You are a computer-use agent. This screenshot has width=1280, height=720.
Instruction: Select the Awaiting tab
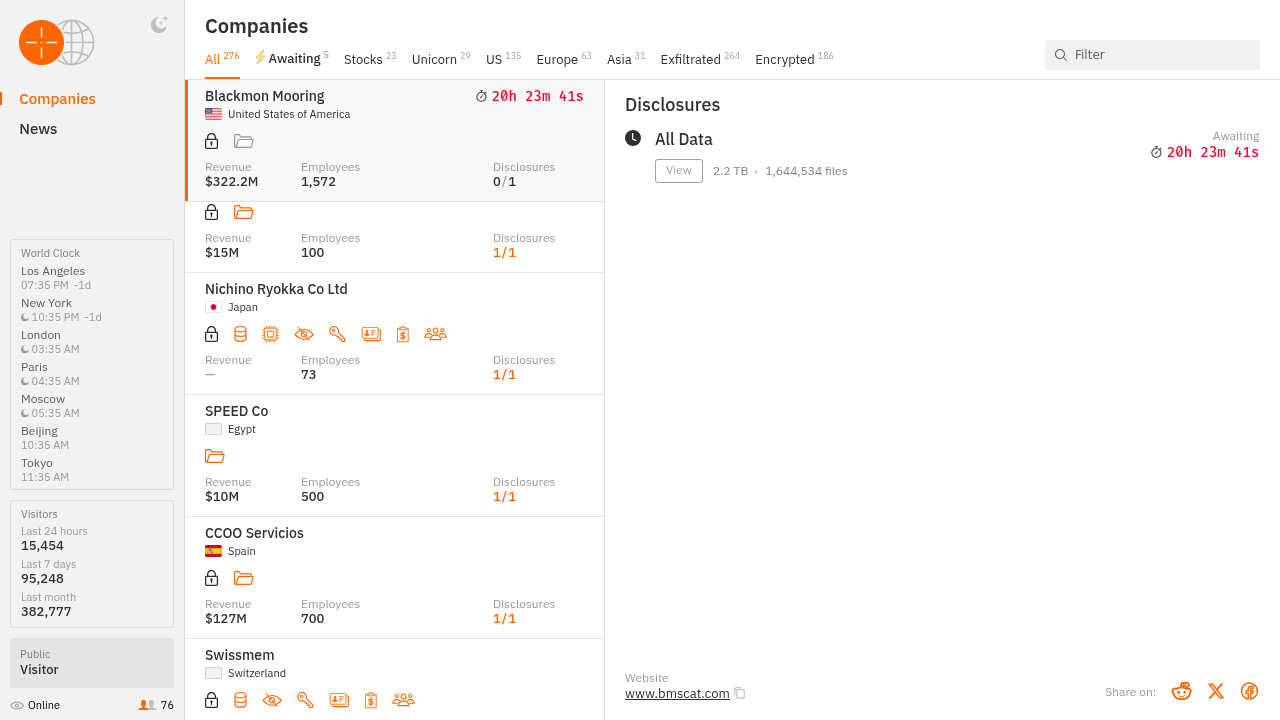point(291,59)
